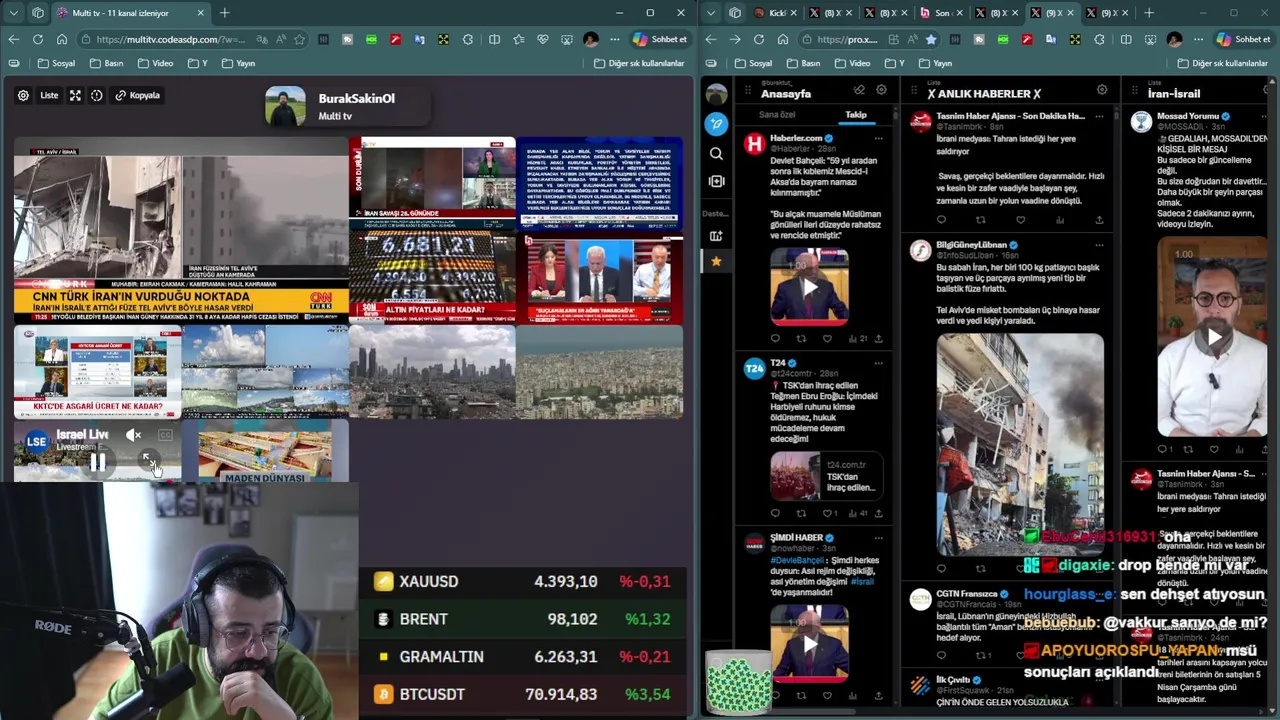
Task: Play the Haberler.com post video
Action: click(x=810, y=287)
